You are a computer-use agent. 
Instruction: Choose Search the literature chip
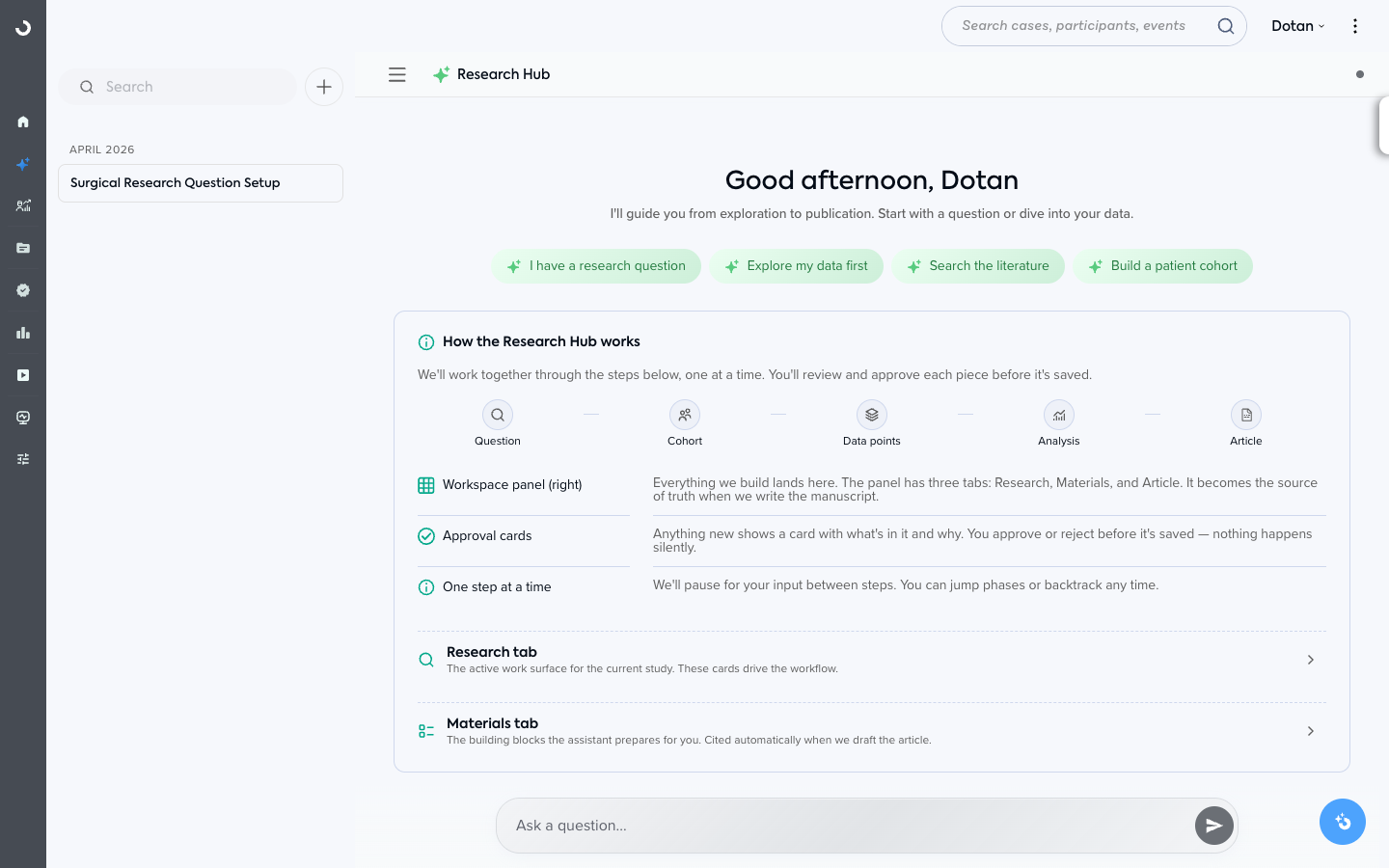point(978,266)
